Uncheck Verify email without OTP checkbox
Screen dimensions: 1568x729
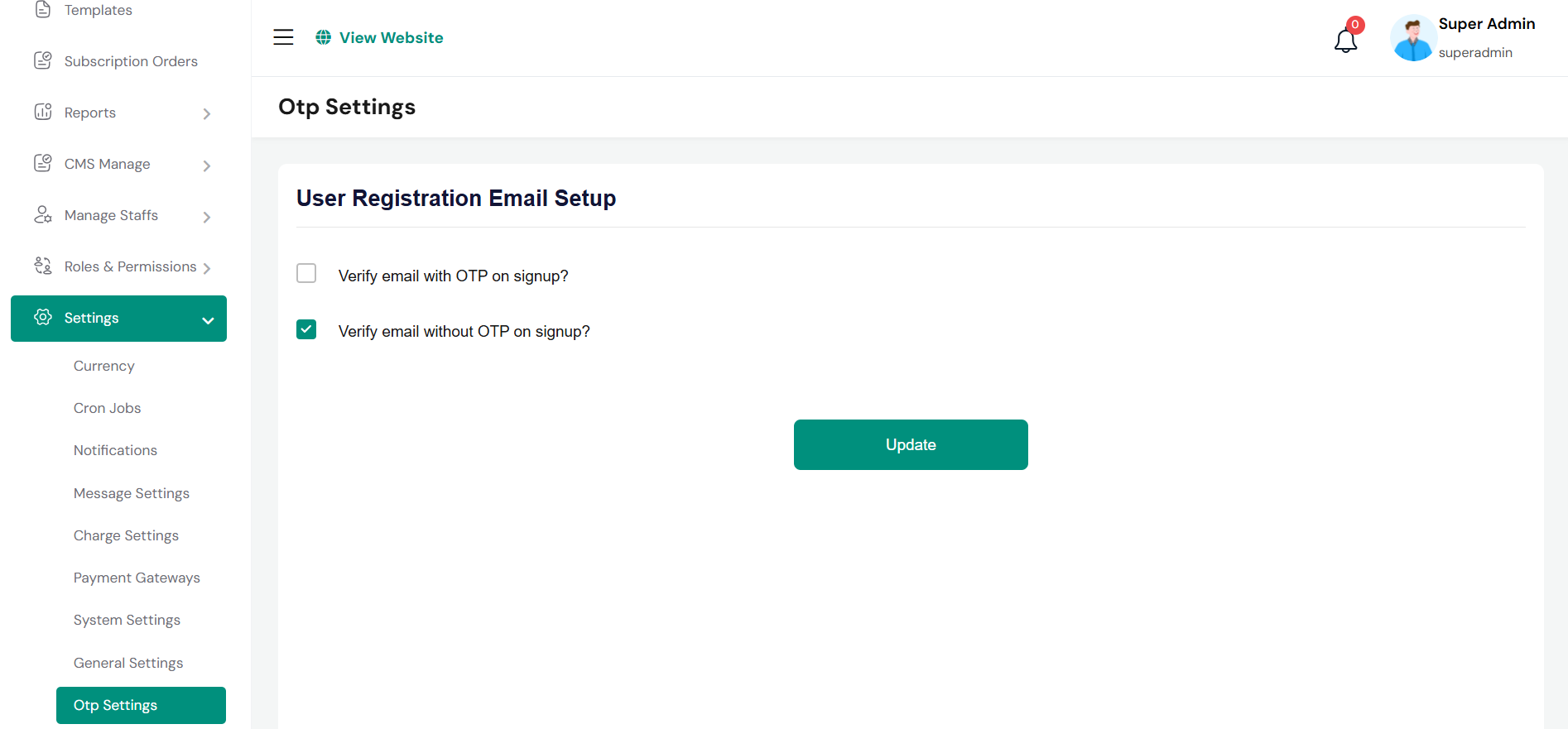[x=306, y=329]
